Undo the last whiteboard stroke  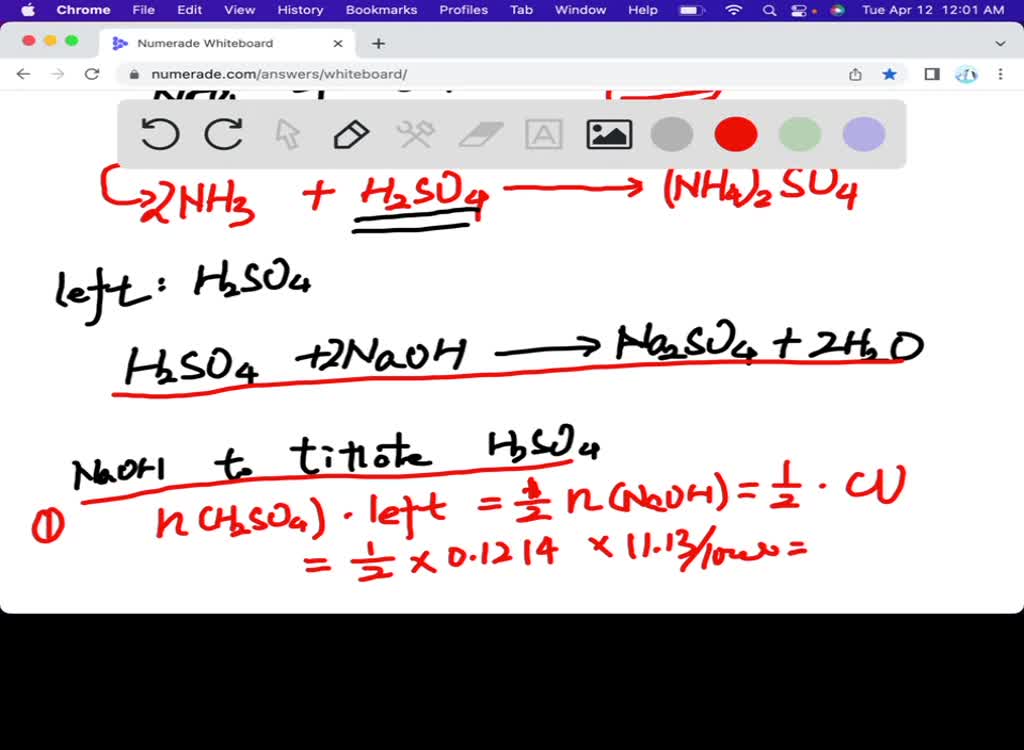[160, 134]
